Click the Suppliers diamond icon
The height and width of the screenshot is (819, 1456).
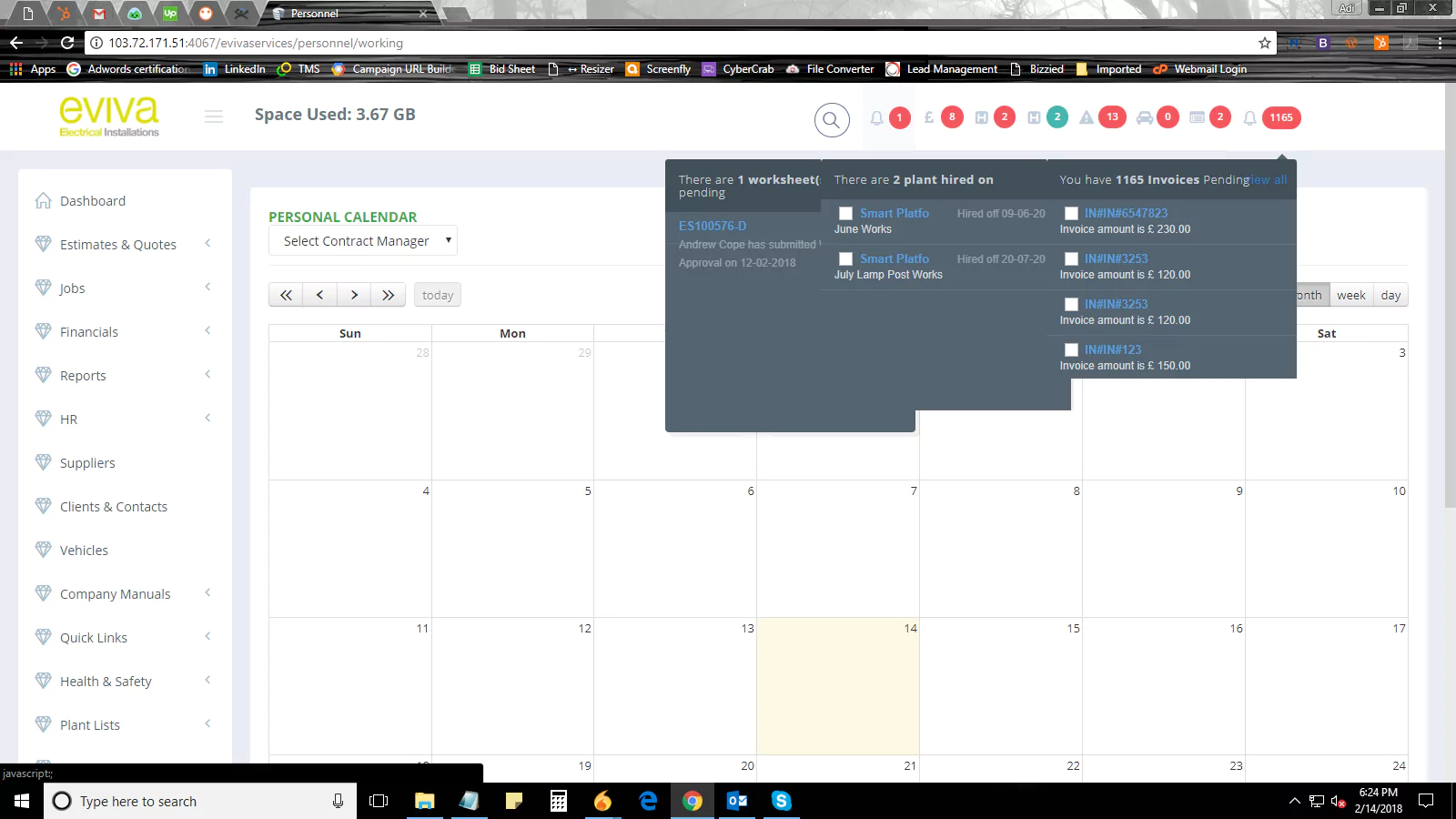[43, 462]
